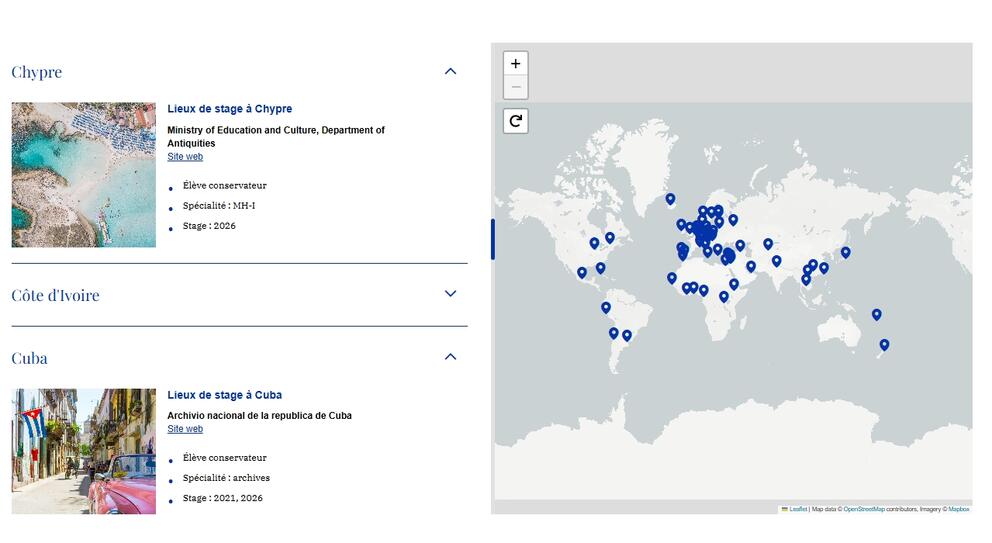Click the map pin over New Caledonia
Viewport: 992px width, 543px height.
[x=876, y=315]
